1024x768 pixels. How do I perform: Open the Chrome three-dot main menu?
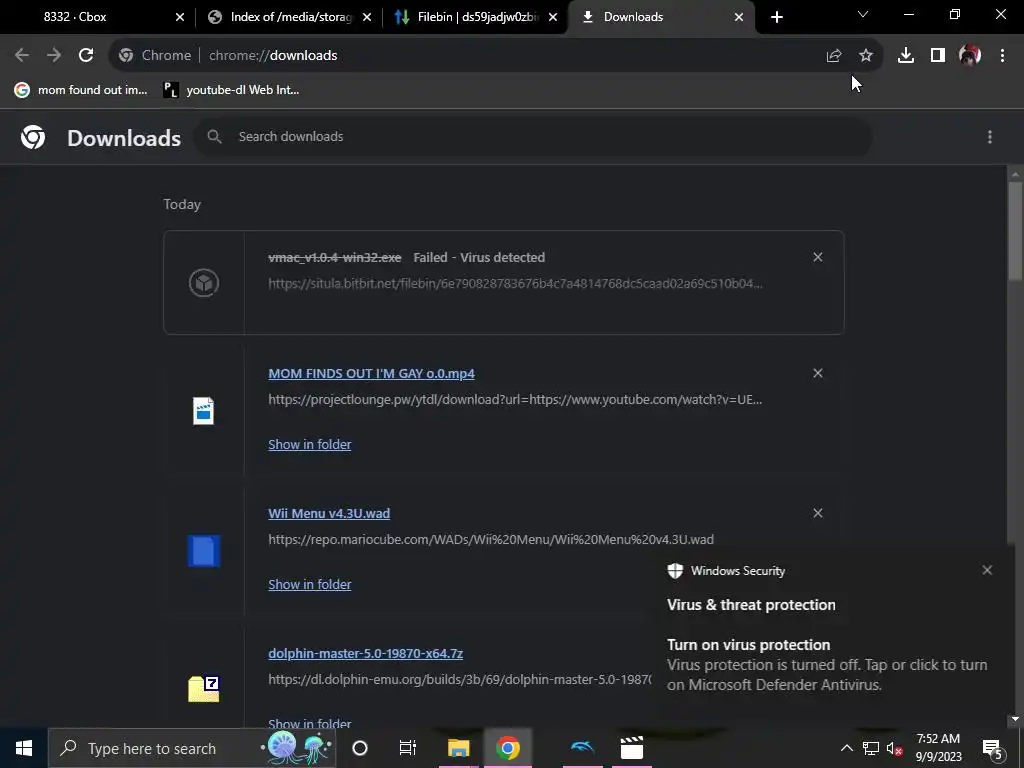1002,56
